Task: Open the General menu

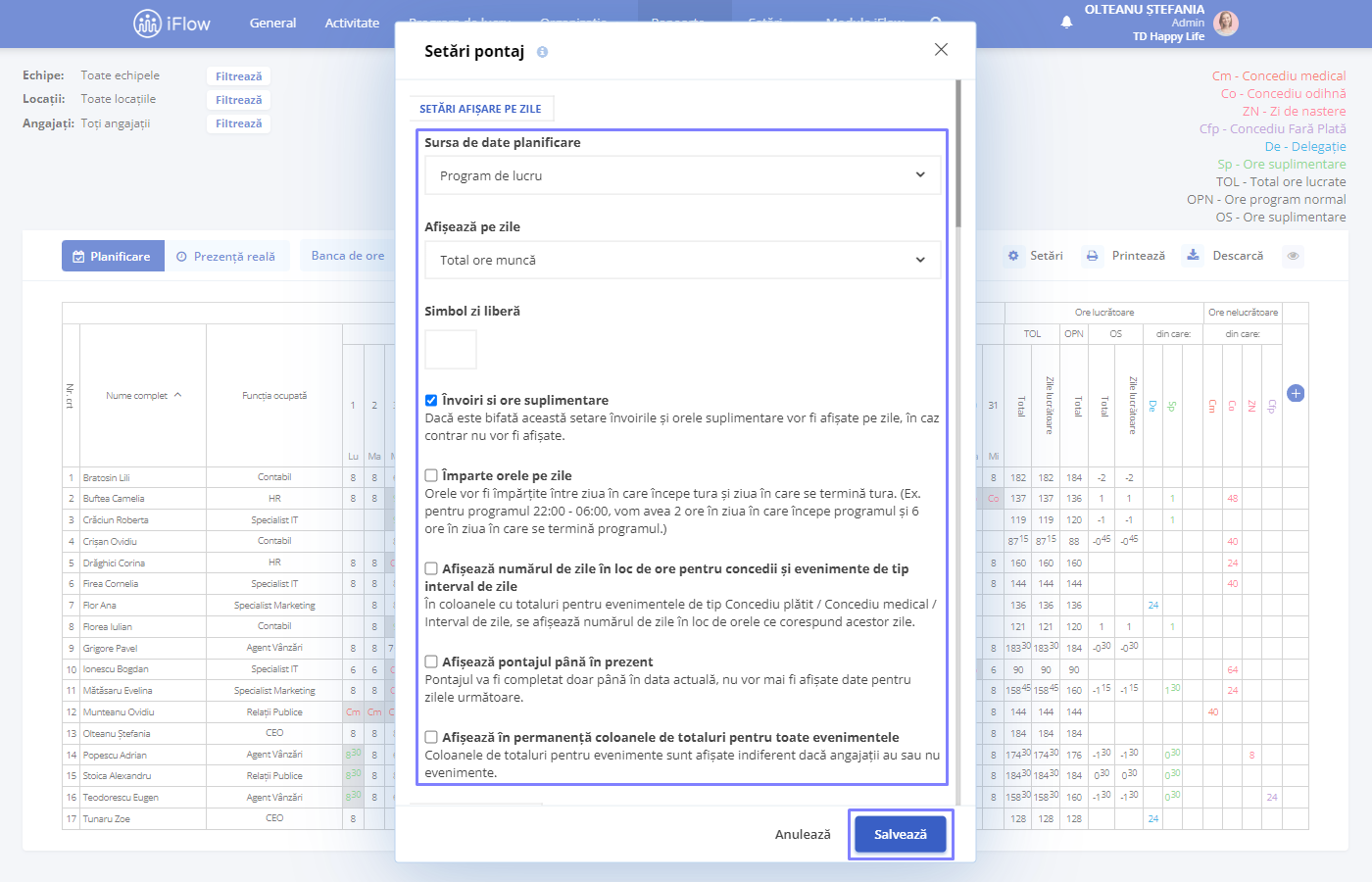Action: point(272,23)
